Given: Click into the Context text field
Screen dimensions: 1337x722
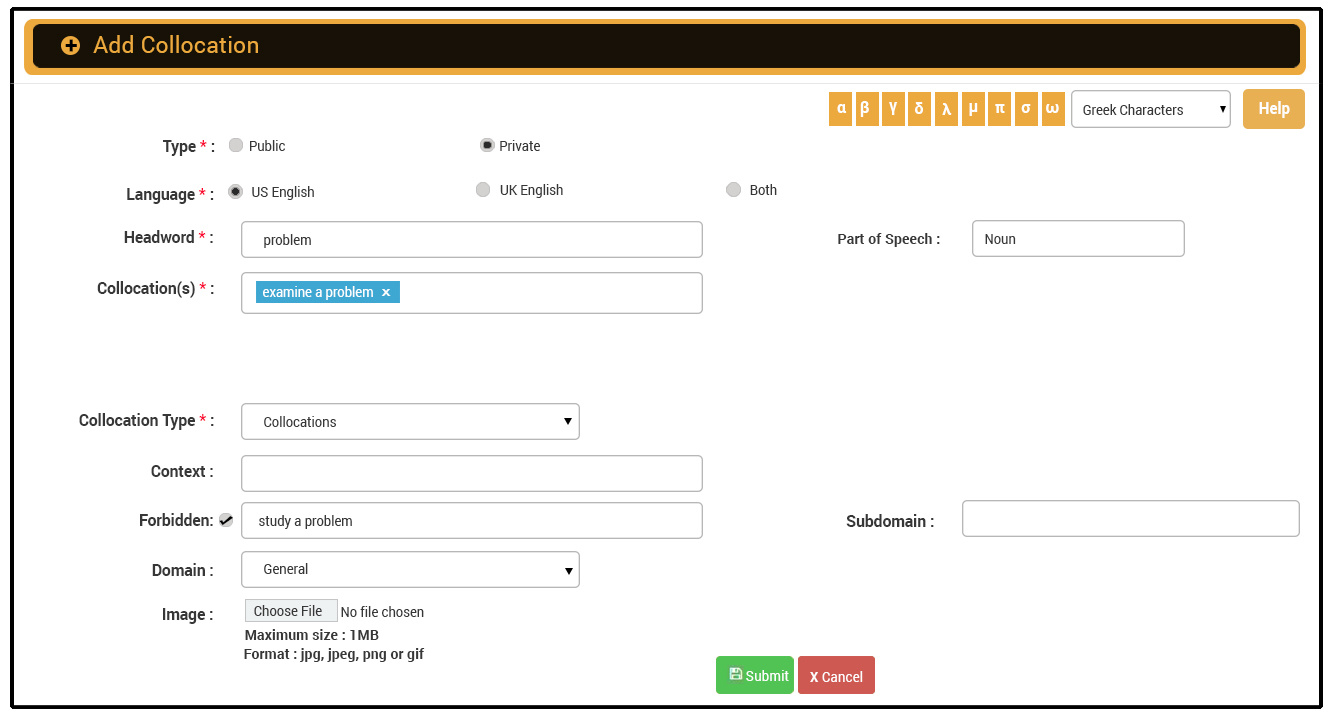Looking at the screenshot, I should tap(471, 473).
